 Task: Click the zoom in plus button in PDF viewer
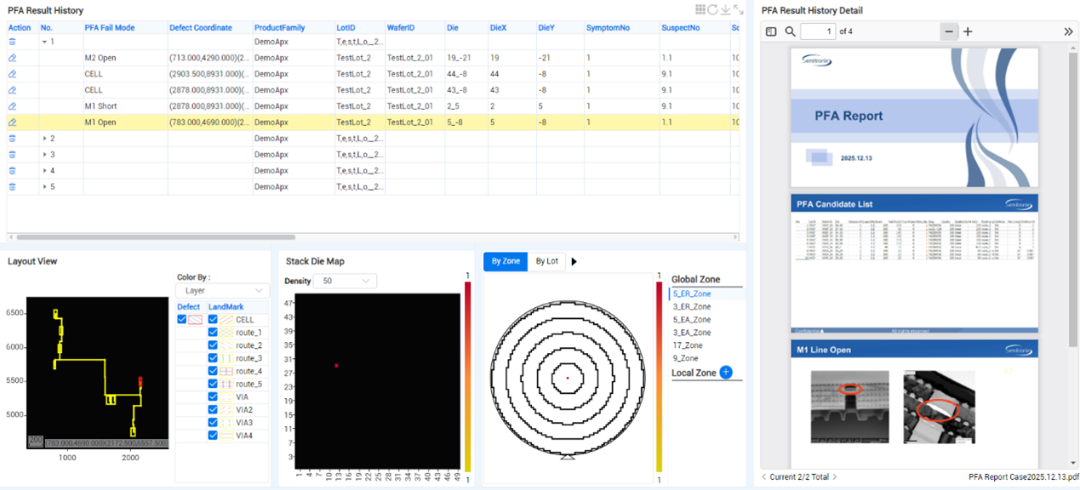[x=967, y=32]
